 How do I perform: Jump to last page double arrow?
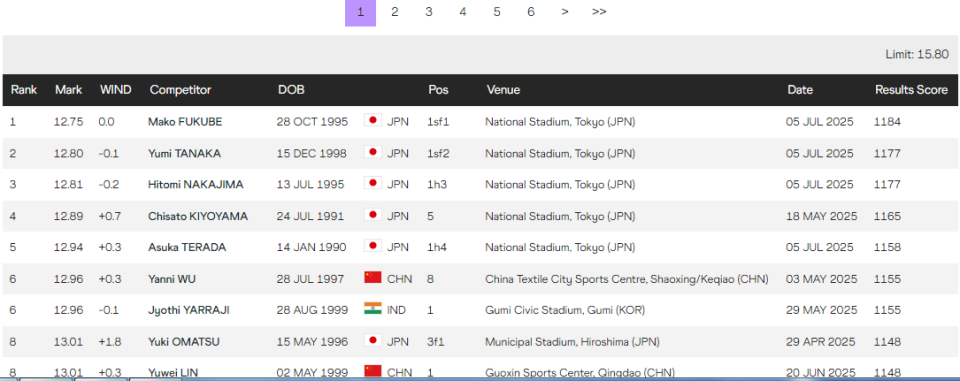tap(599, 12)
